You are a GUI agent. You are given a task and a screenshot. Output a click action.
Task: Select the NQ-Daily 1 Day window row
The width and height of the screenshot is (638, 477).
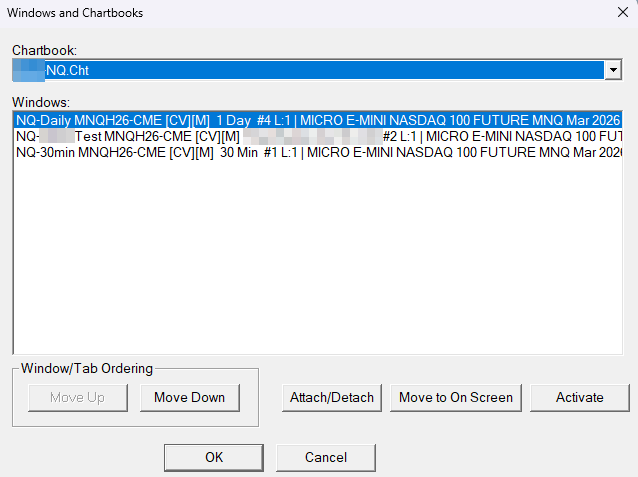[x=318, y=120]
